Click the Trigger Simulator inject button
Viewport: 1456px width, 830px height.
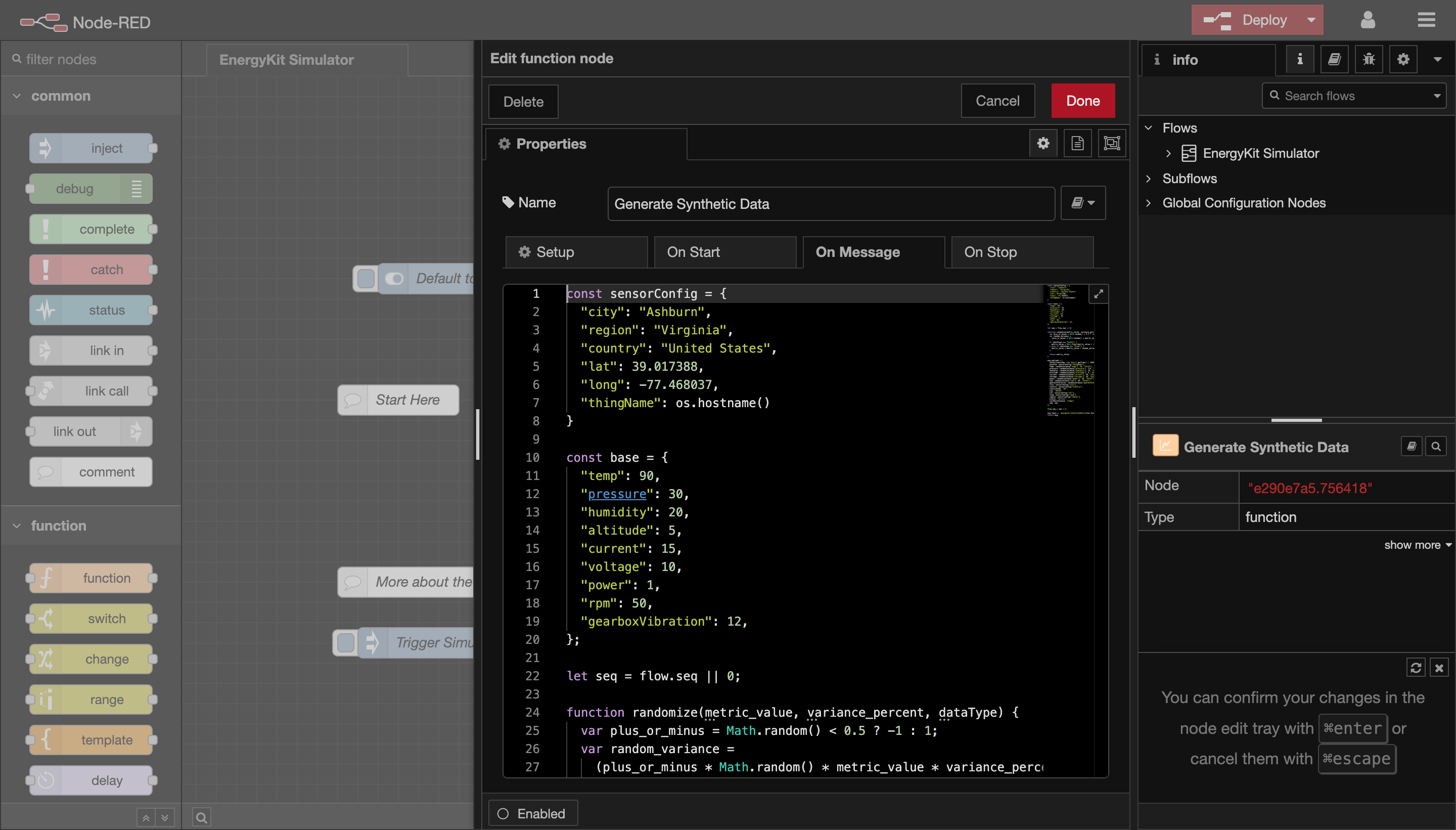coord(346,643)
